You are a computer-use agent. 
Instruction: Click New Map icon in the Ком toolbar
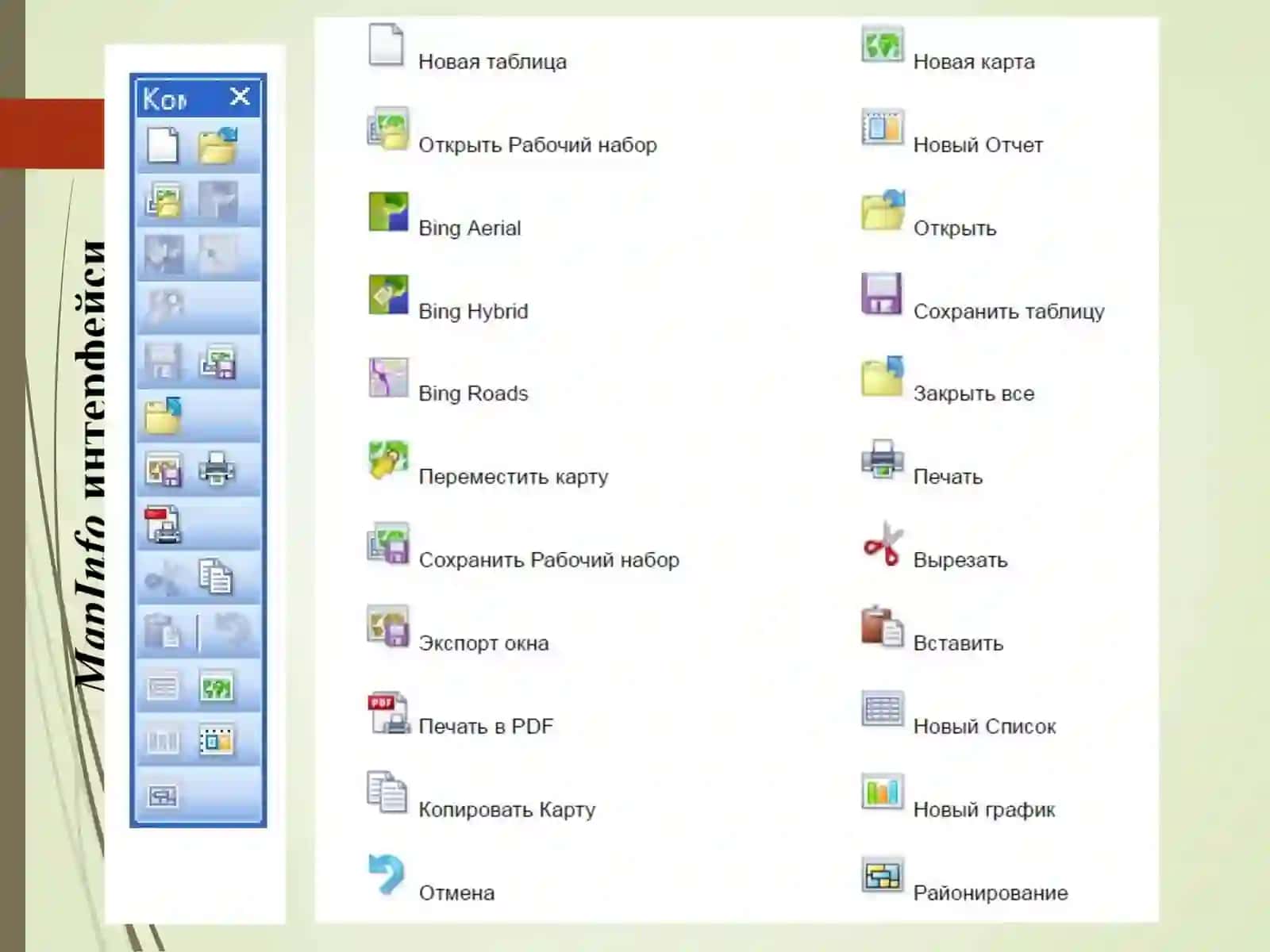[217, 686]
